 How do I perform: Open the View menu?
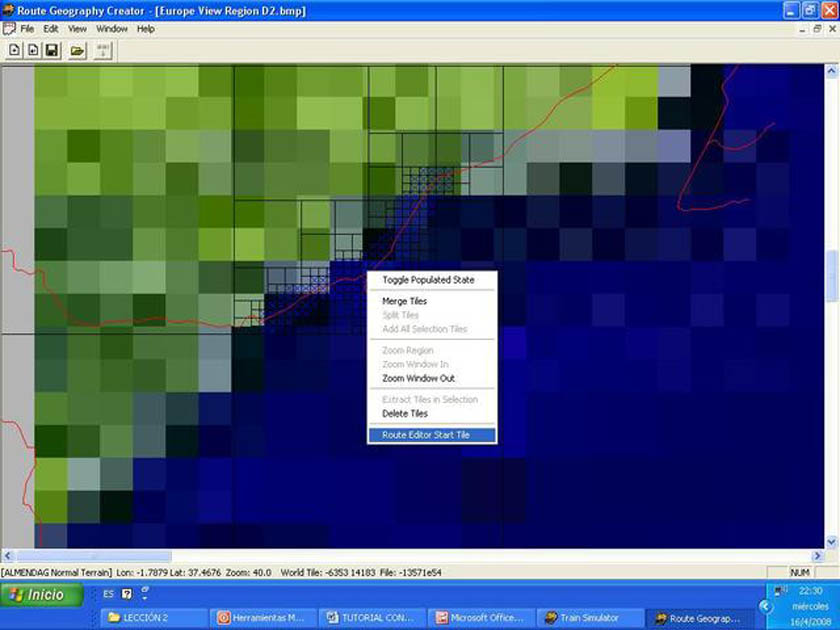click(x=77, y=29)
